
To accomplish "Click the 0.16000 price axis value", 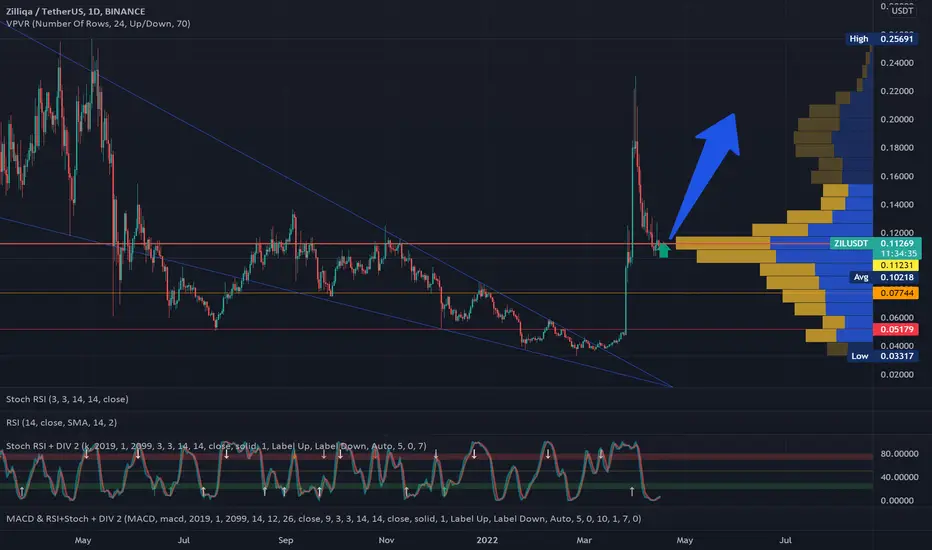I will pos(897,177).
